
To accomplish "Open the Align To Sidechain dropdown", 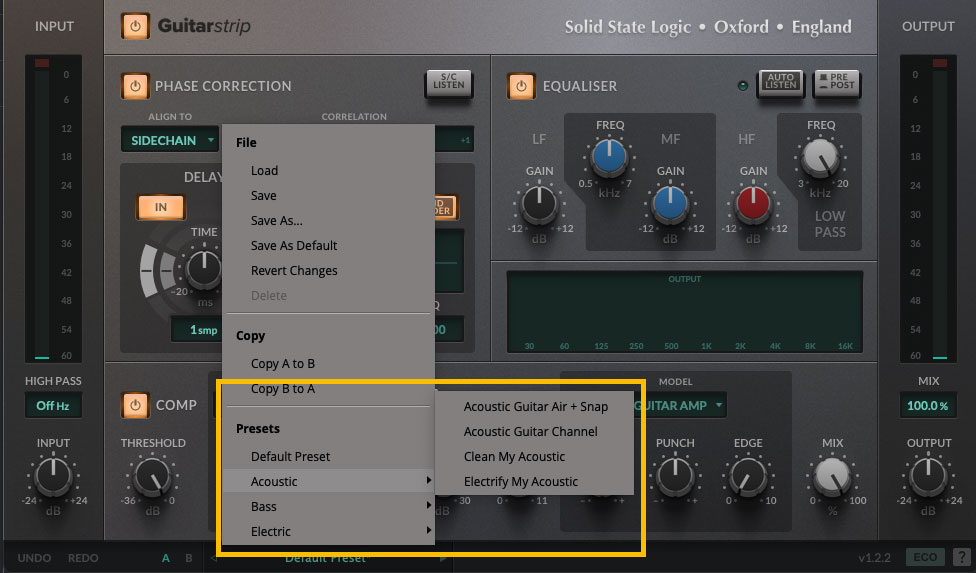I will pyautogui.click(x=170, y=140).
